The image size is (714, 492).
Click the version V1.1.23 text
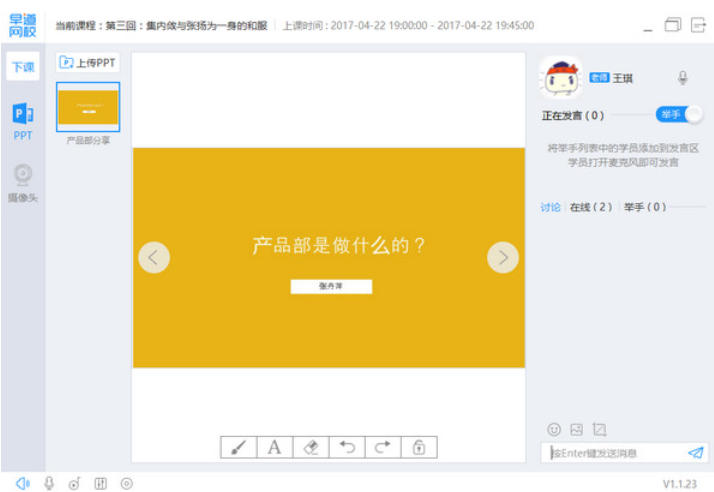pos(679,484)
